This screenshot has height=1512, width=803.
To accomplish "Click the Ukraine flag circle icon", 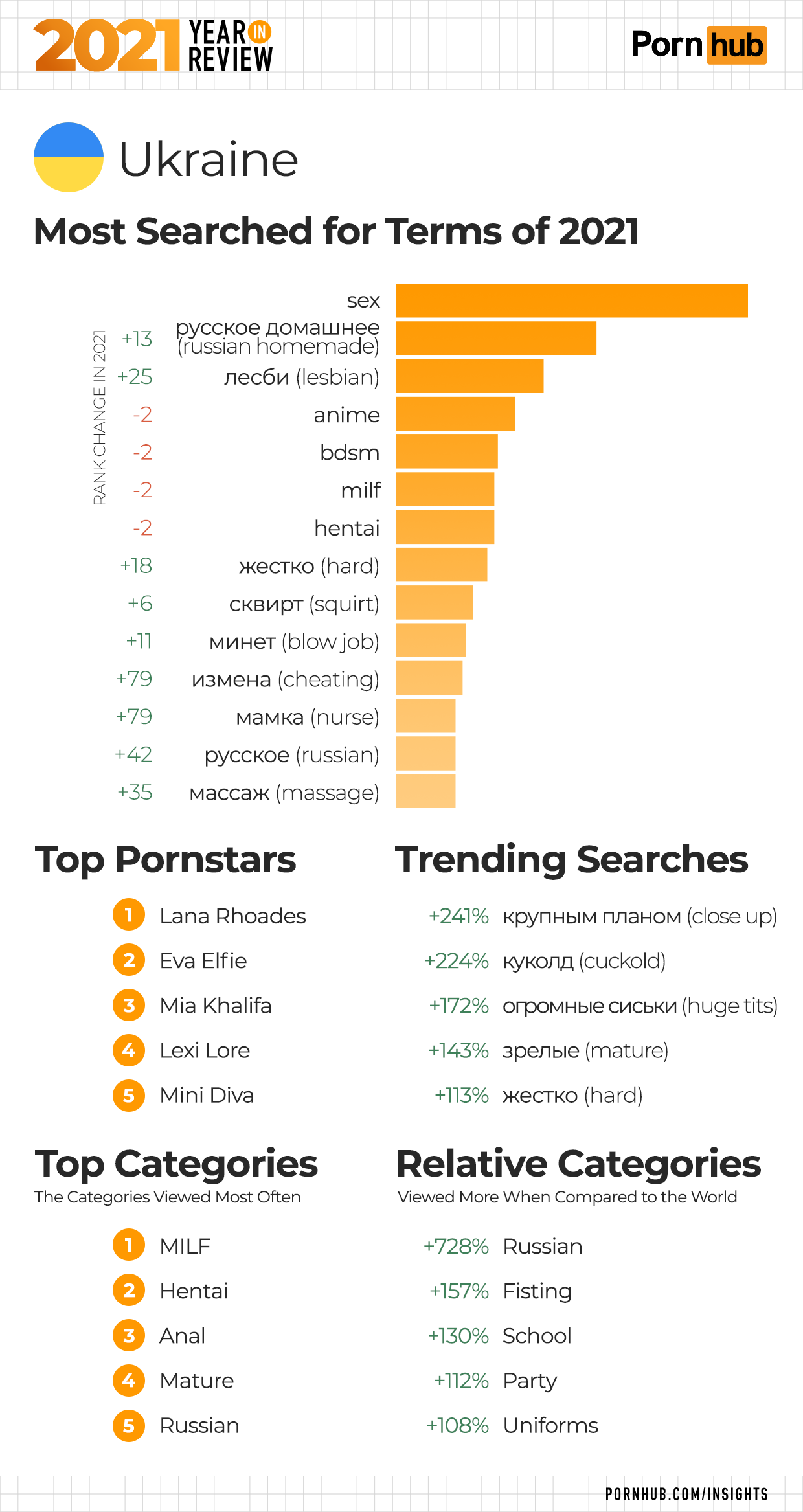I will point(68,157).
